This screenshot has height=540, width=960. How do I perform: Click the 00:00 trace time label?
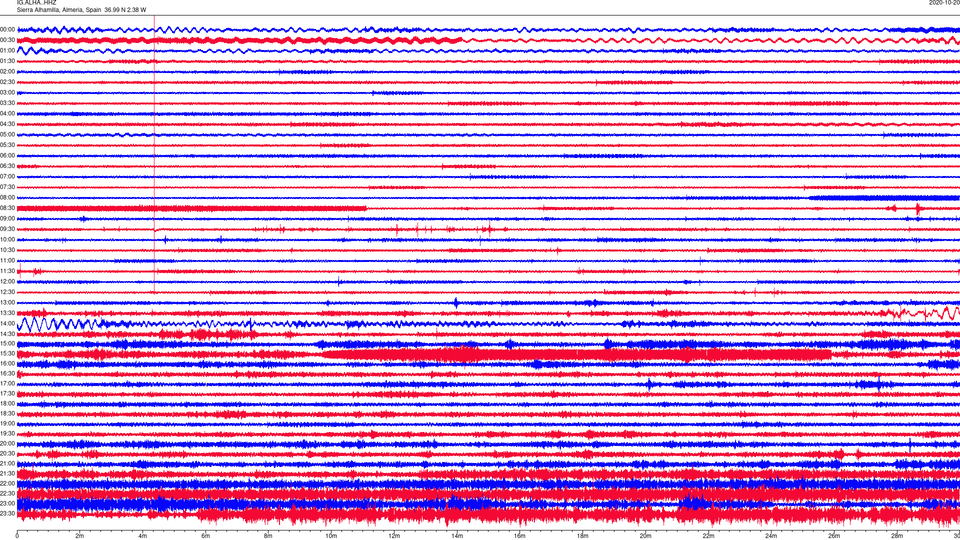(8, 29)
